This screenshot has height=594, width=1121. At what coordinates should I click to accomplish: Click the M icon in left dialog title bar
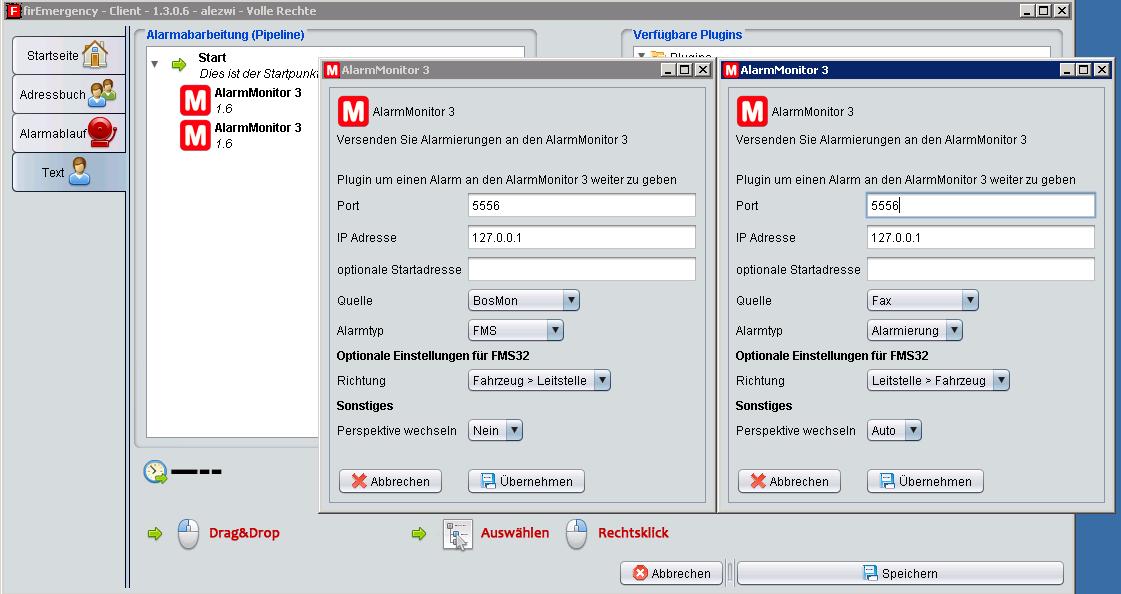coord(332,70)
